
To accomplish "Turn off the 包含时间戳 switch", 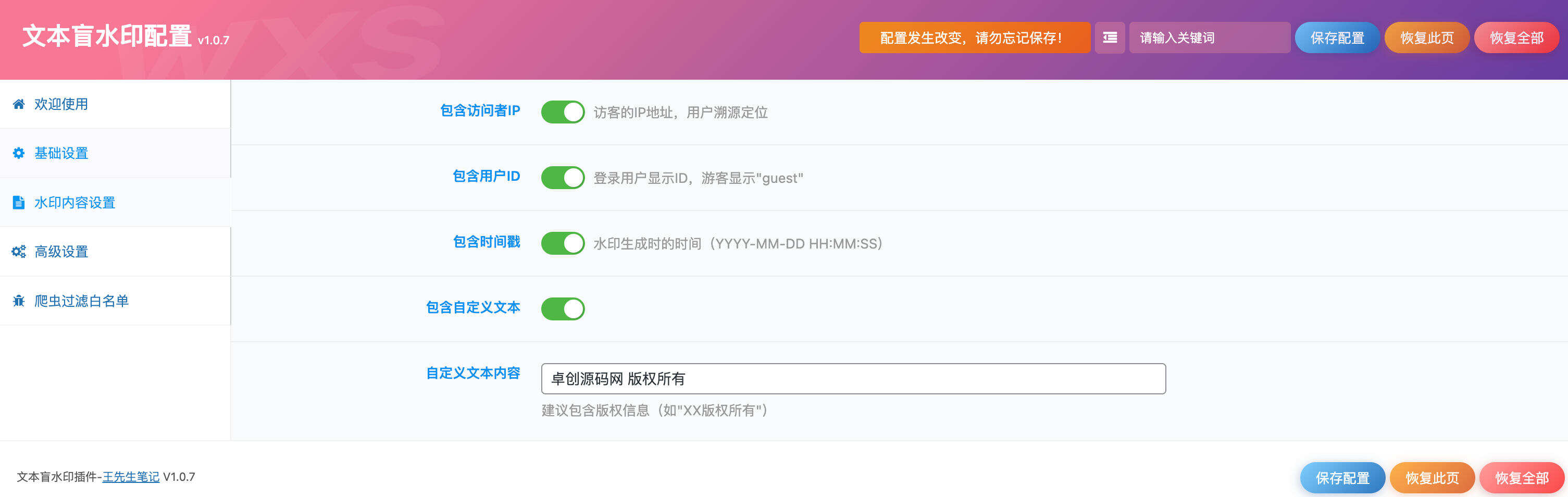I will click(x=563, y=243).
